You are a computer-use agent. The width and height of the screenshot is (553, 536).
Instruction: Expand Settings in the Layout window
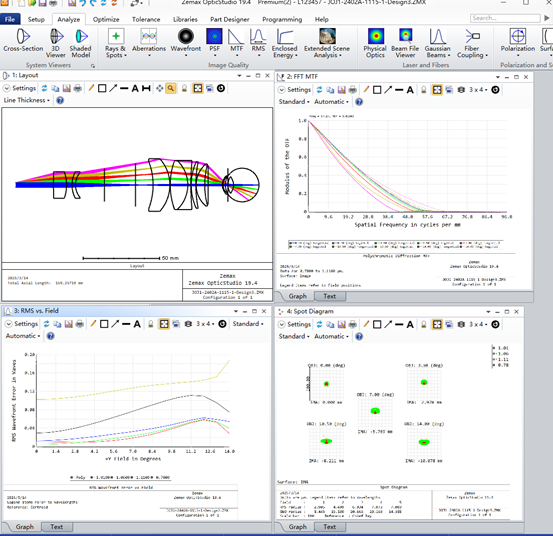[x=19, y=88]
